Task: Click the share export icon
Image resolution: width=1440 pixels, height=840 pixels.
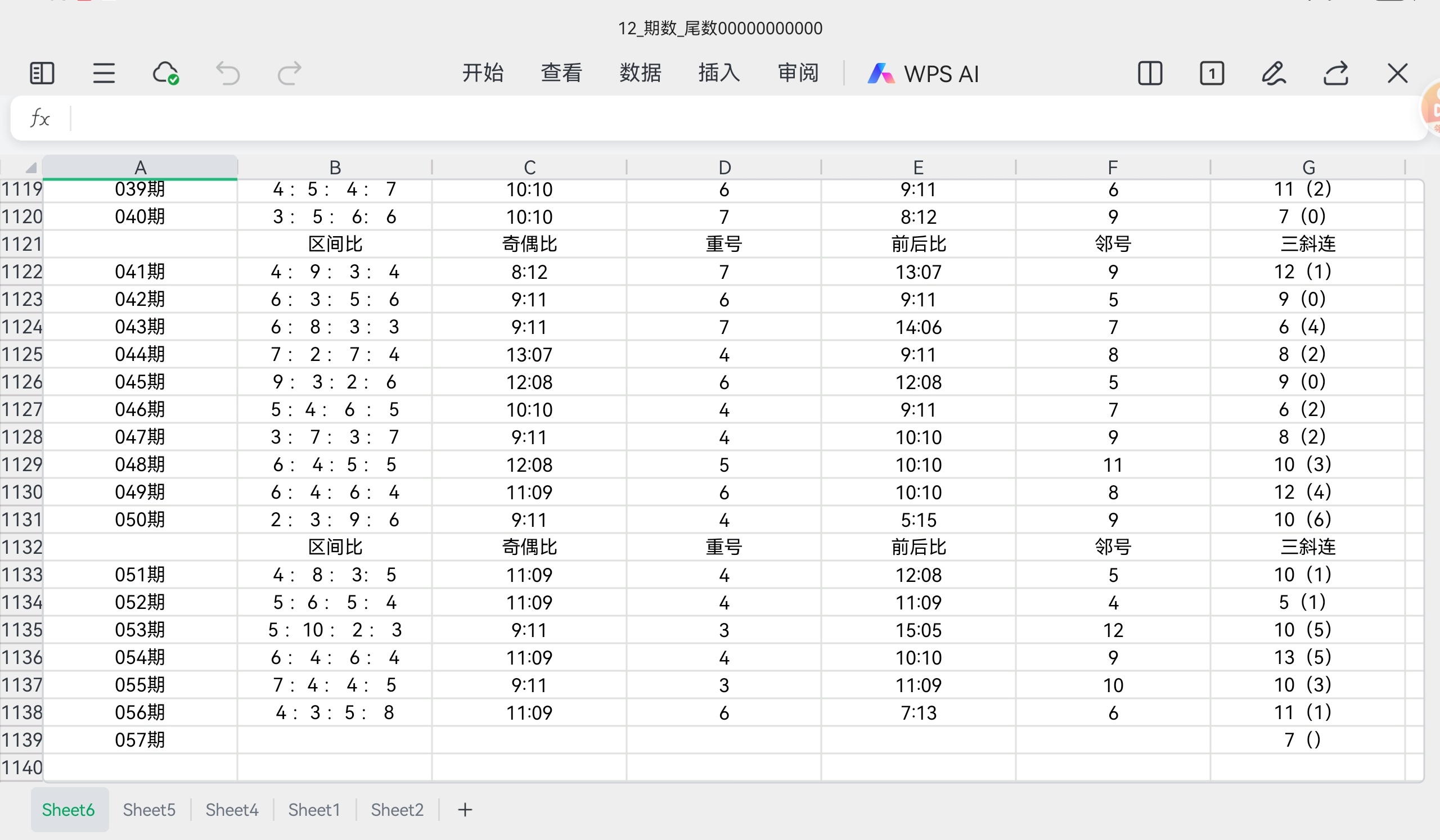Action: 1336,73
